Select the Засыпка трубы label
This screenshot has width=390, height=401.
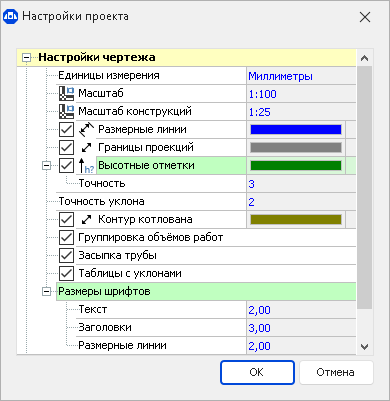pyautogui.click(x=117, y=256)
